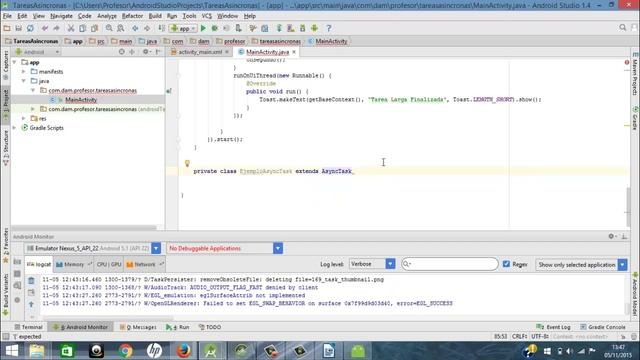Image resolution: width=640 pixels, height=360 pixels.
Task: Open the Navigate menu
Action: click(x=61, y=16)
